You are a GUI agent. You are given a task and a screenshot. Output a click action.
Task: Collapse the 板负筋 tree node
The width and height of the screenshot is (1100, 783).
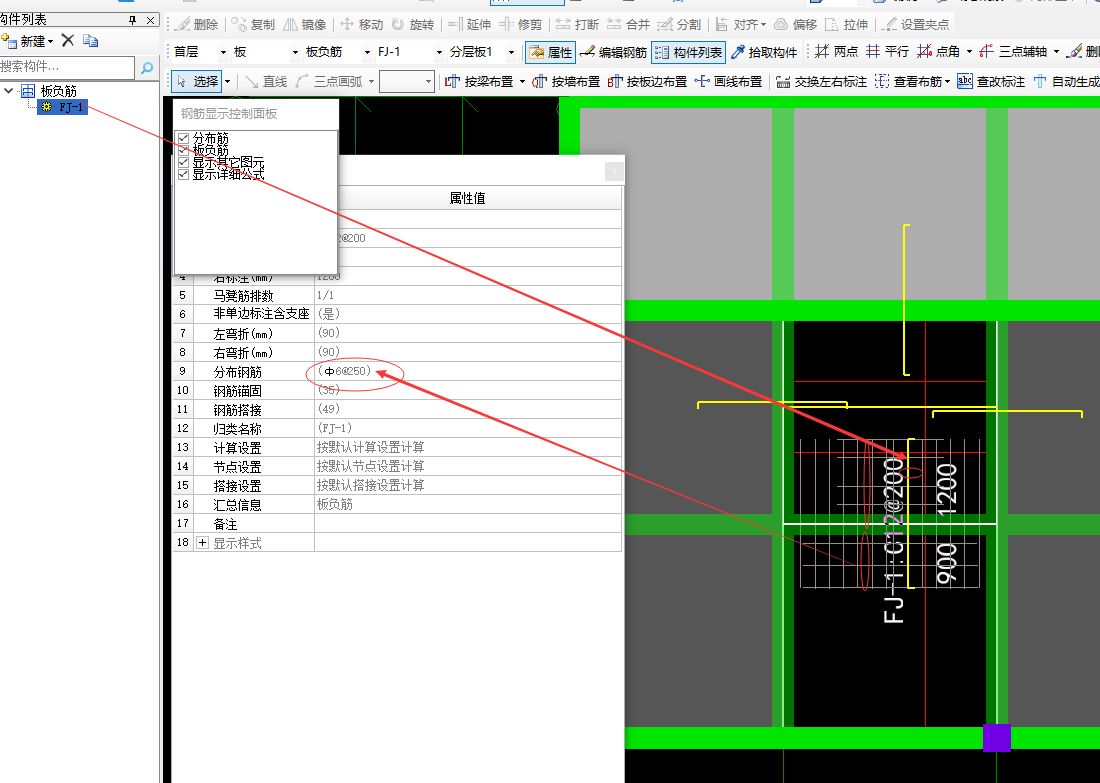tap(8, 91)
